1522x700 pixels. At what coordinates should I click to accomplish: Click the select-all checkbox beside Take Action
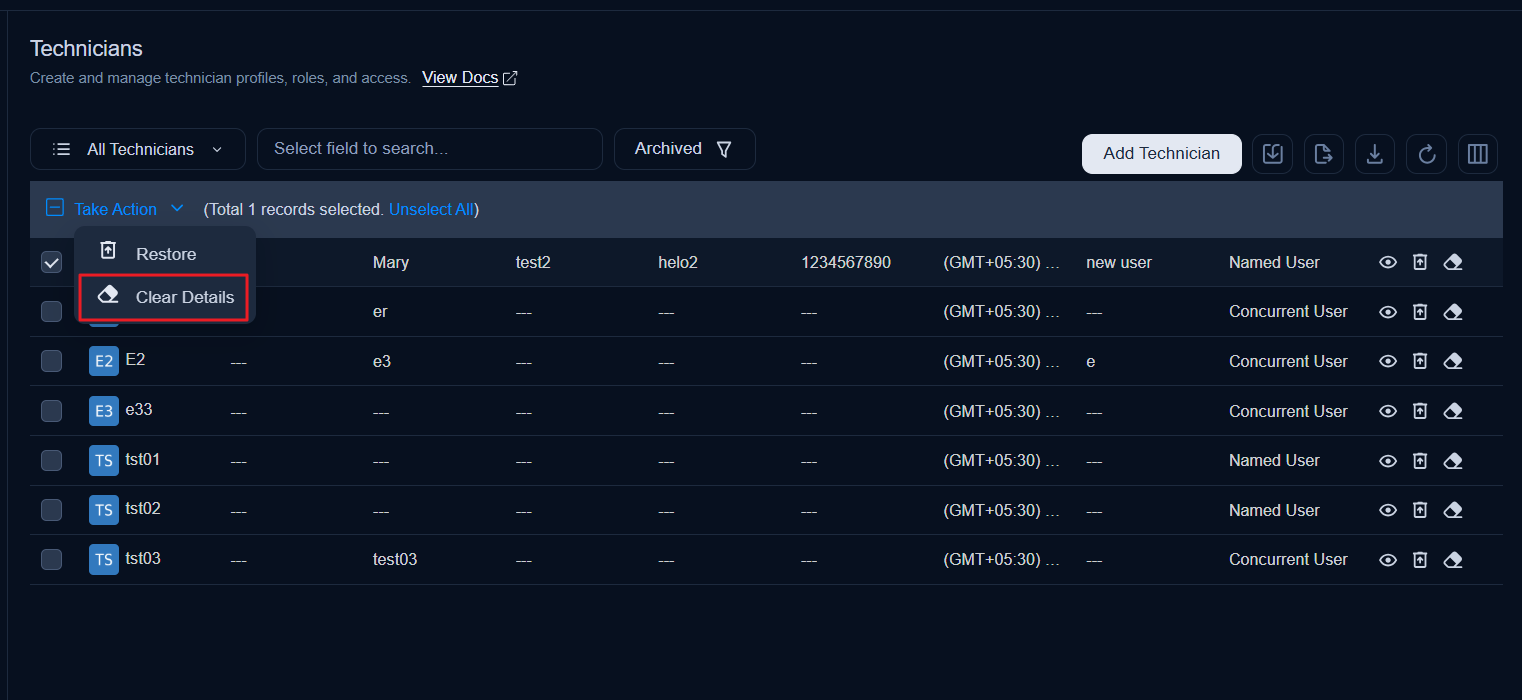pyautogui.click(x=54, y=208)
